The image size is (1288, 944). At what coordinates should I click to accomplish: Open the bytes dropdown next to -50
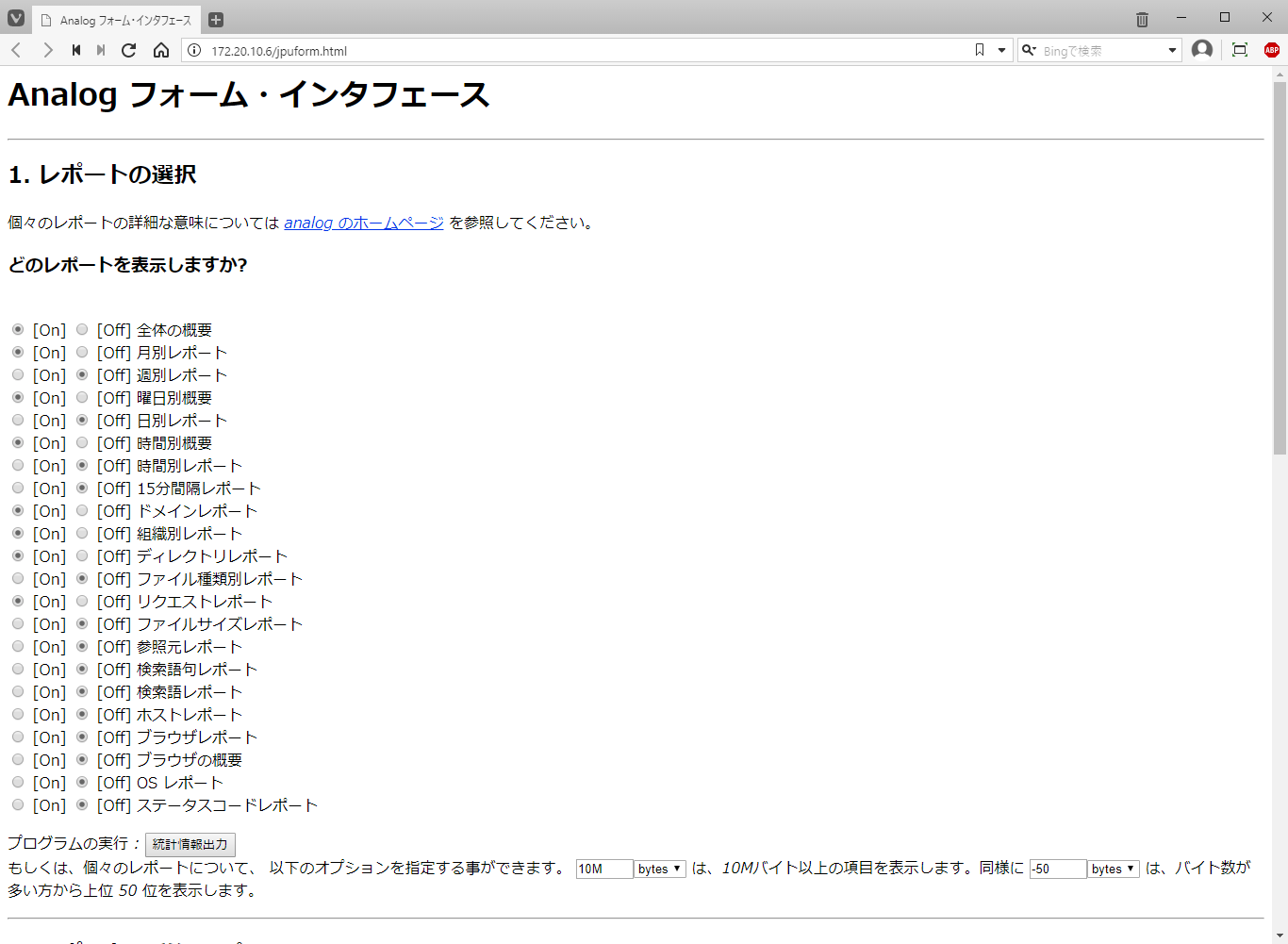(x=1114, y=869)
